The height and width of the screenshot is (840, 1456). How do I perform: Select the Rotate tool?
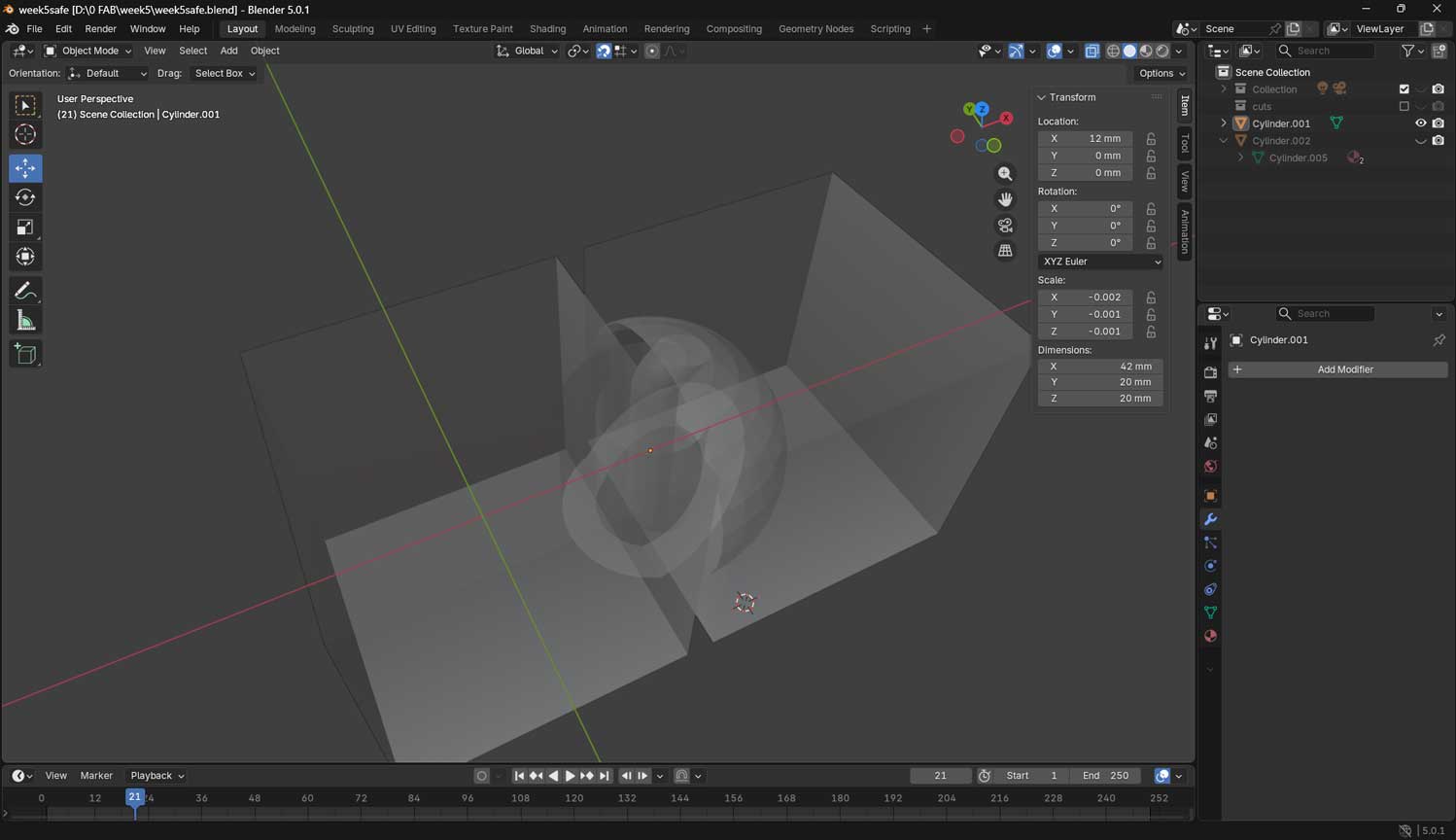25,197
